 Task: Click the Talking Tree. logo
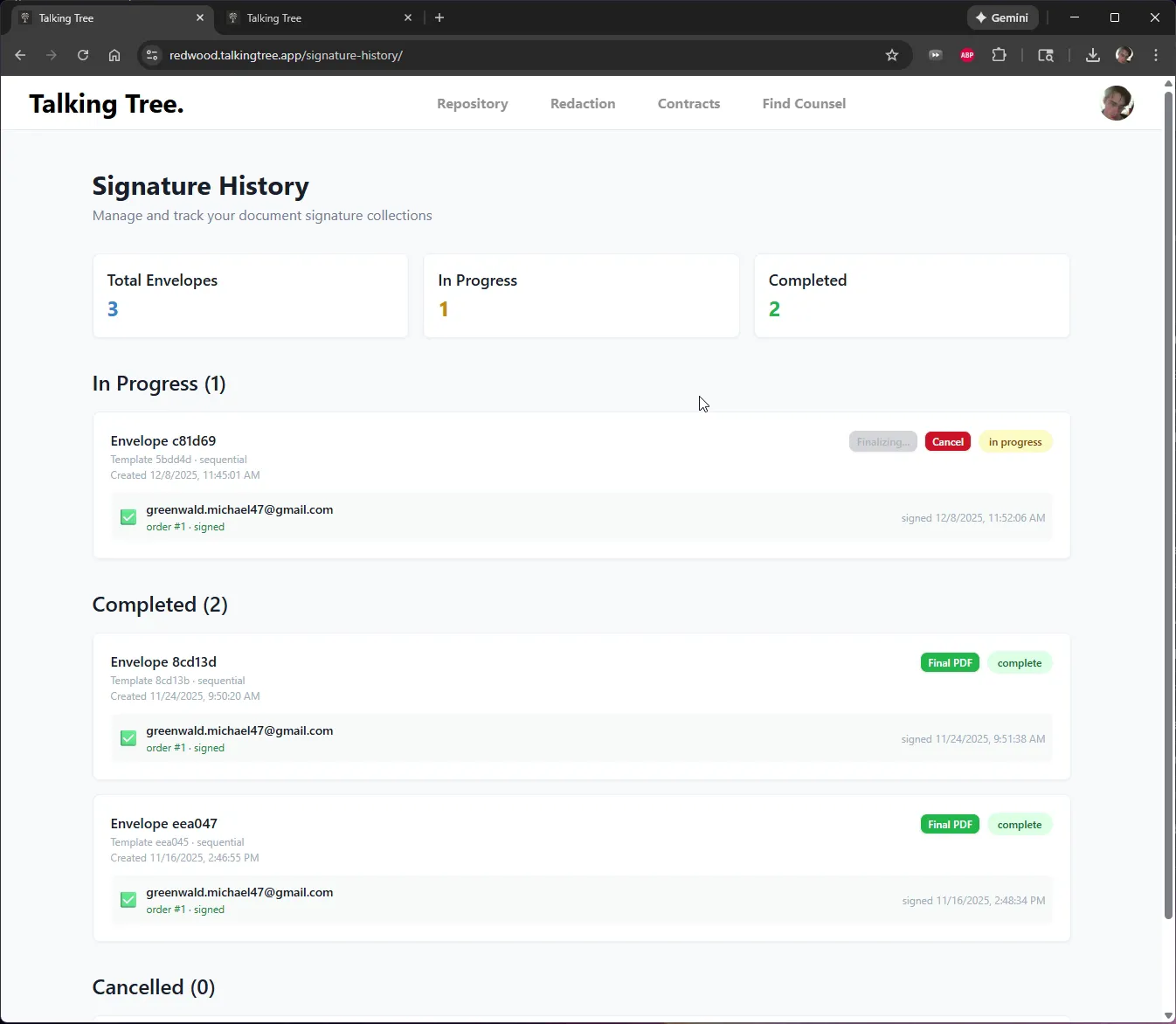pyautogui.click(x=107, y=104)
